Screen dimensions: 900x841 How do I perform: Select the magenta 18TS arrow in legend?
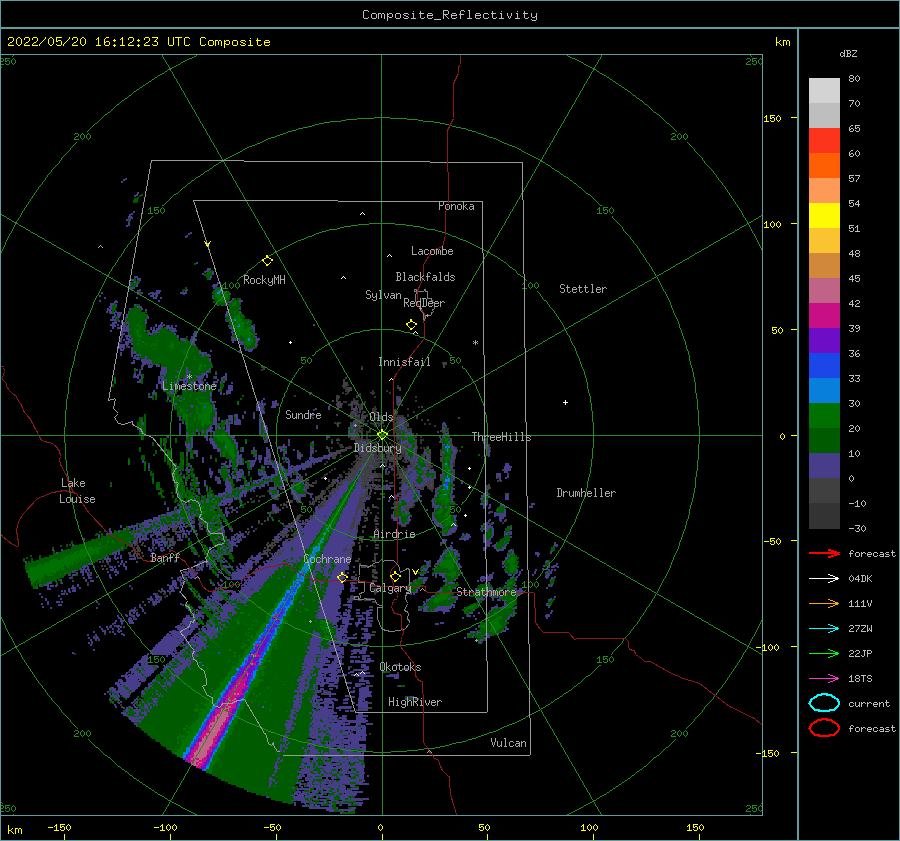pyautogui.click(x=824, y=679)
